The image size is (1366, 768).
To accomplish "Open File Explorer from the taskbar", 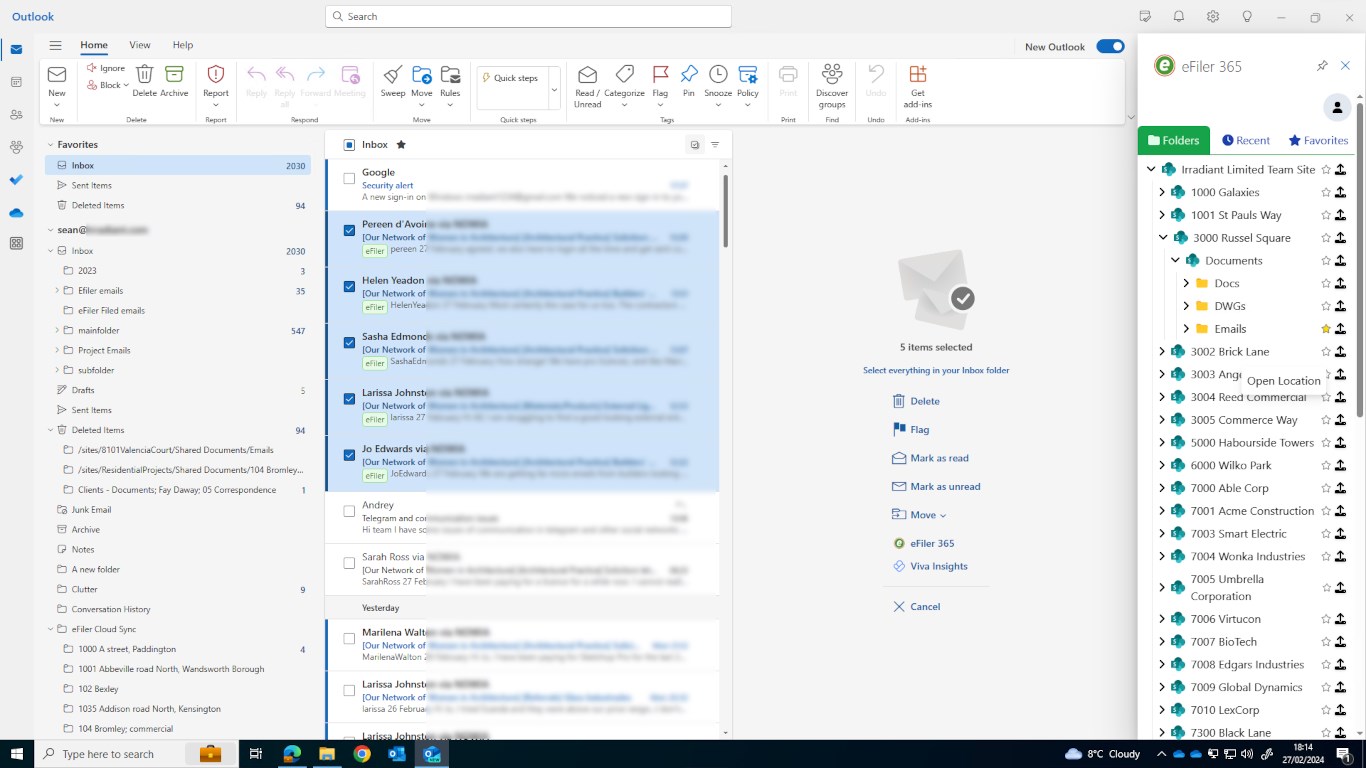I will [327, 754].
